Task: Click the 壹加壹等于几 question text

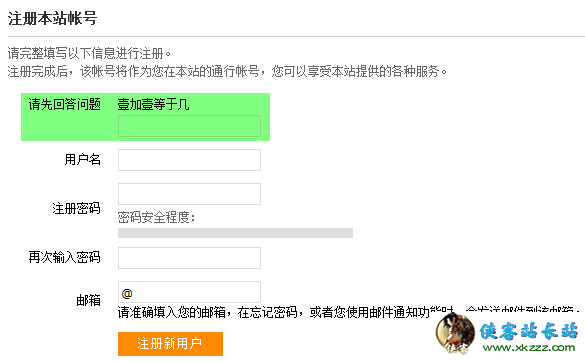Action: click(153, 104)
